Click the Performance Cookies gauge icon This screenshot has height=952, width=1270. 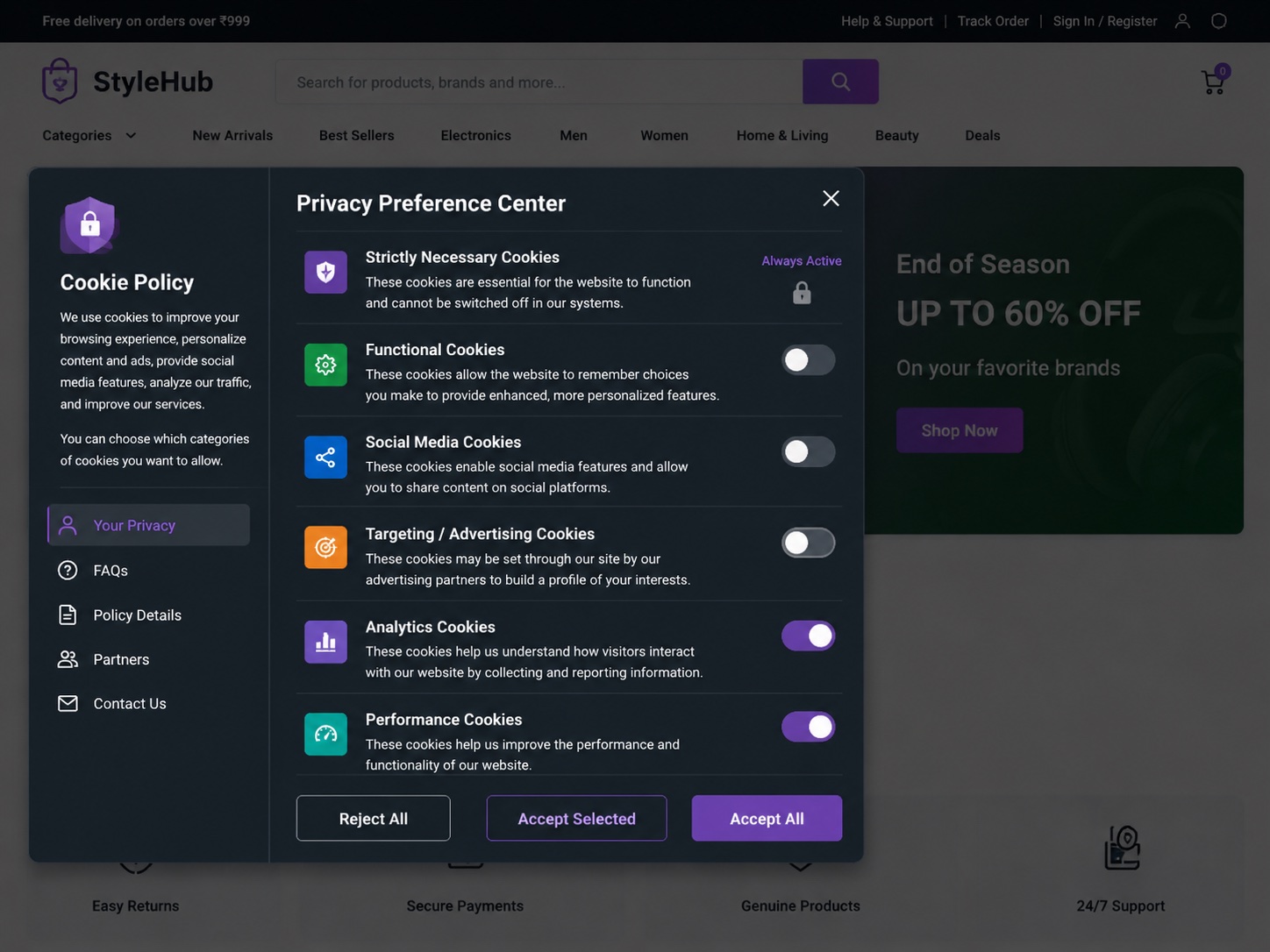click(325, 734)
